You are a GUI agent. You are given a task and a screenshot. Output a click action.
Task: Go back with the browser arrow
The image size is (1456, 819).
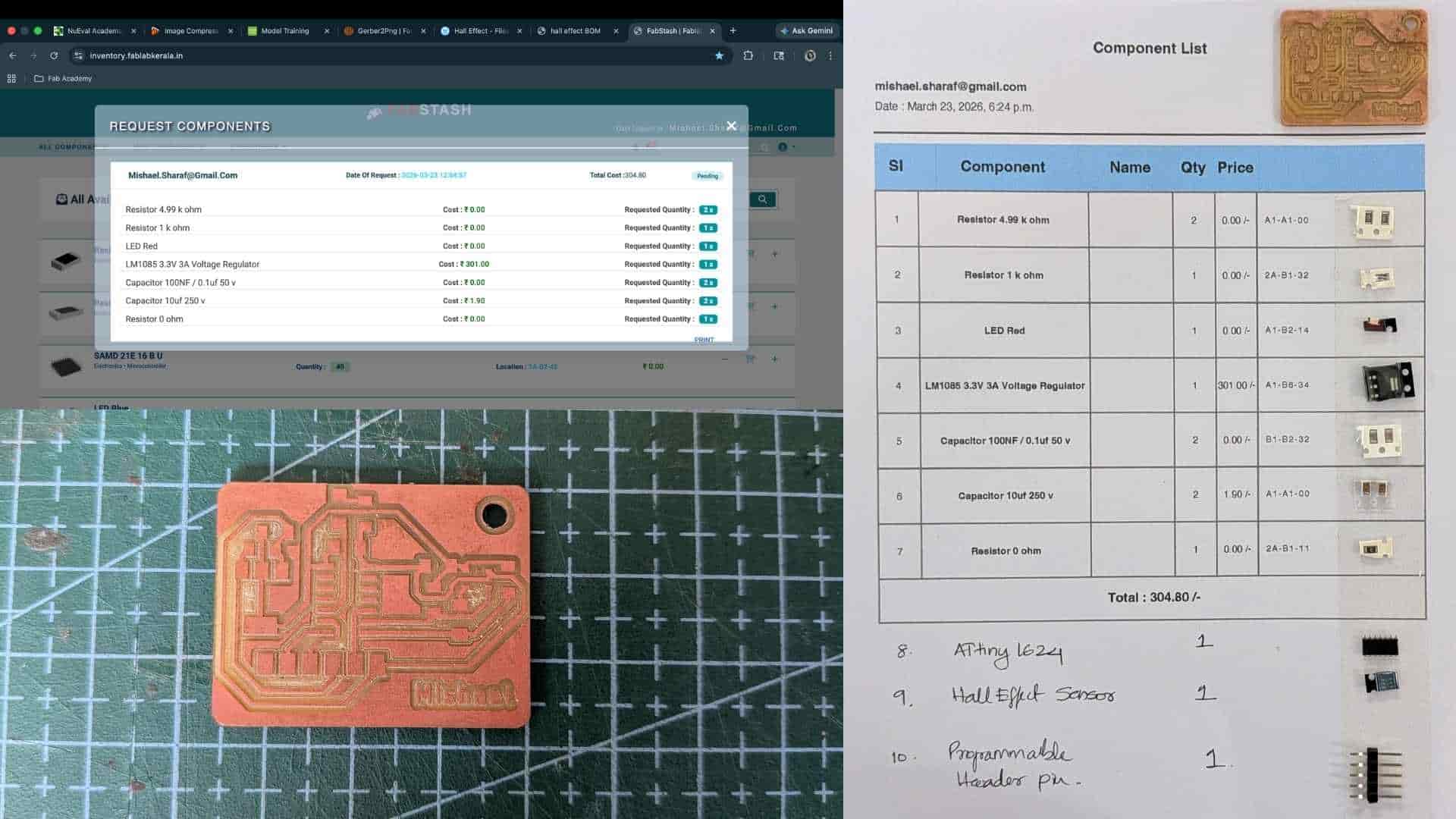[13, 55]
